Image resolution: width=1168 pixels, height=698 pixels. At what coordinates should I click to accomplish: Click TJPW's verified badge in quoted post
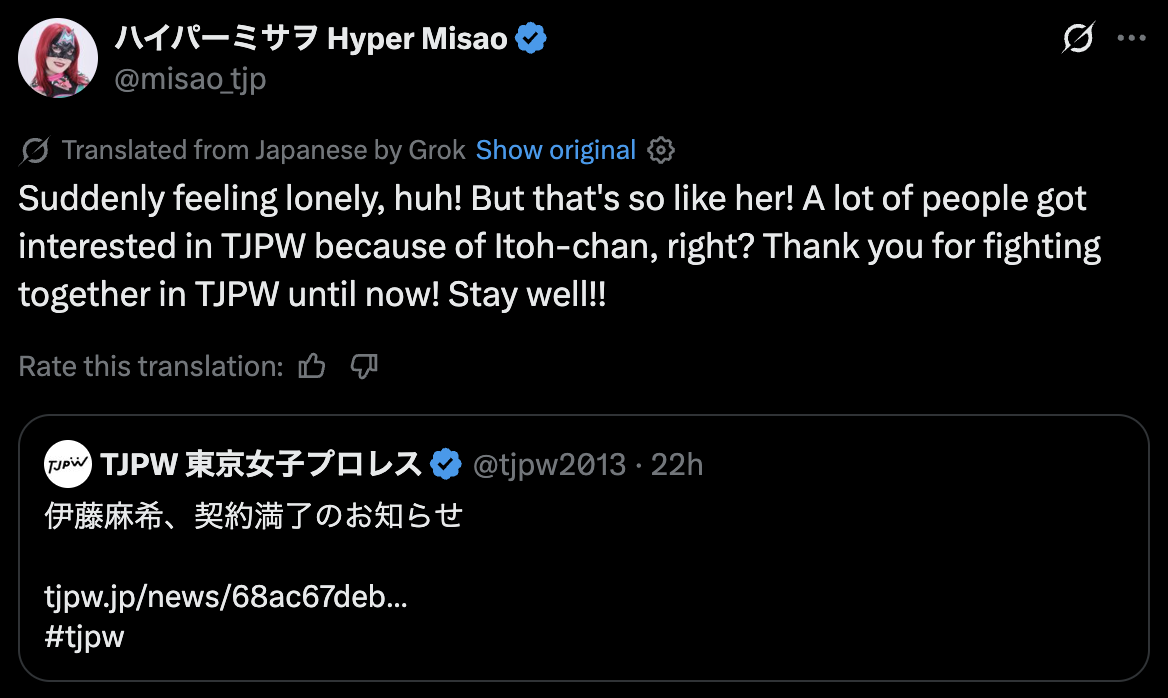(445, 464)
